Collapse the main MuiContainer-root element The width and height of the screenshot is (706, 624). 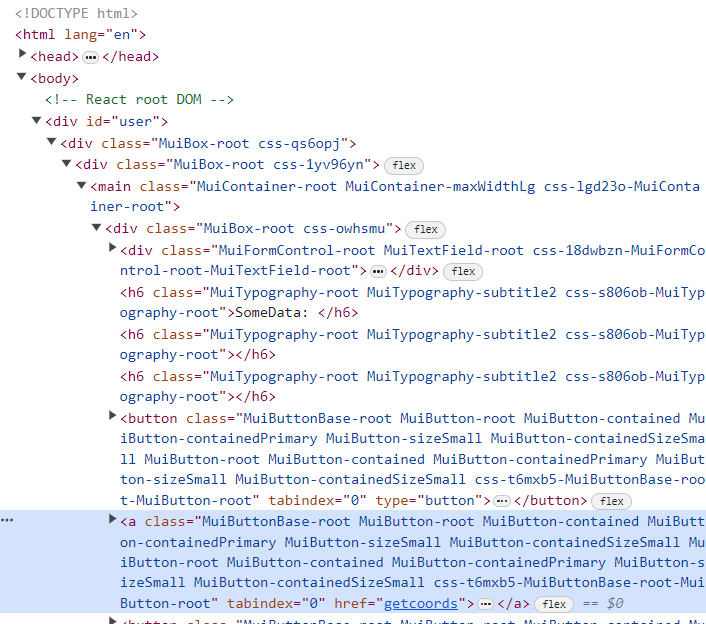tap(81, 185)
